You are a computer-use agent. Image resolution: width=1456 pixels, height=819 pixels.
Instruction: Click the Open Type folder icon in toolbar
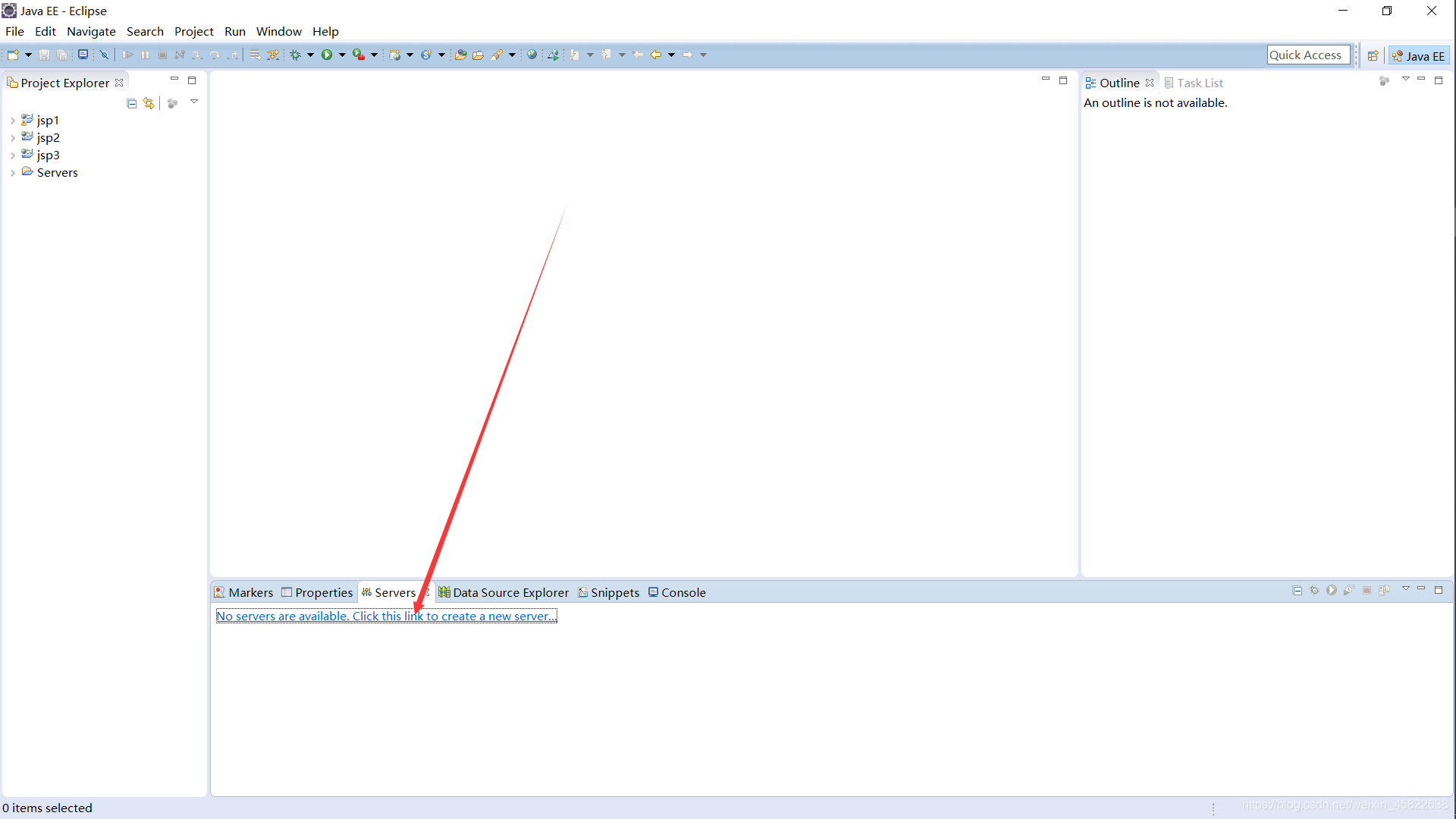(x=460, y=55)
